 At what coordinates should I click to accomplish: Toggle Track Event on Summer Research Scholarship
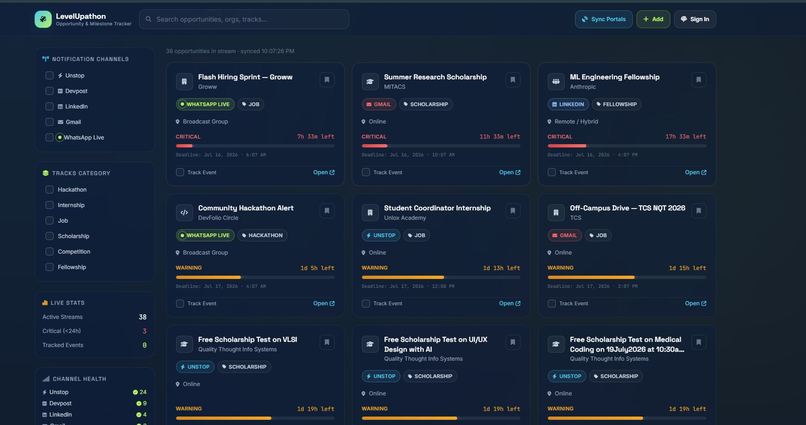click(x=366, y=172)
